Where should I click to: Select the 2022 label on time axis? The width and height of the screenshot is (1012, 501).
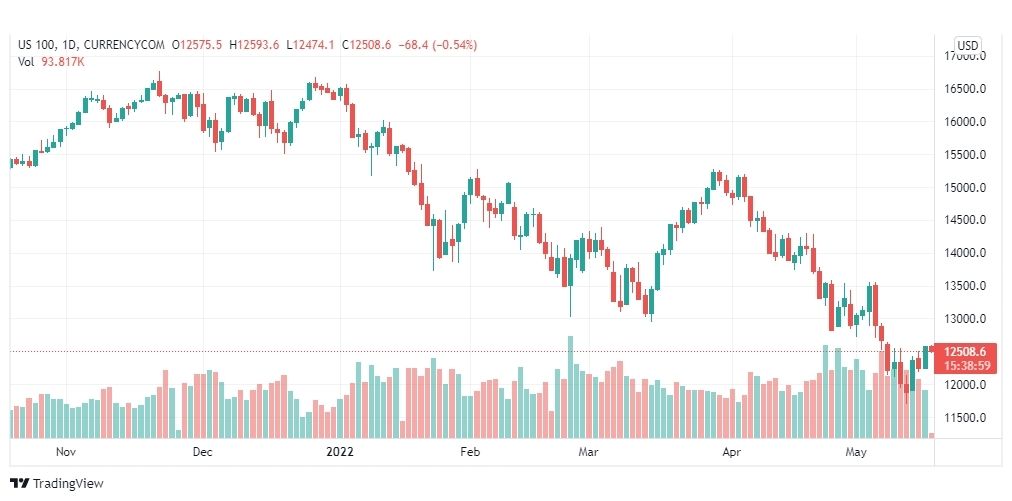tap(339, 452)
